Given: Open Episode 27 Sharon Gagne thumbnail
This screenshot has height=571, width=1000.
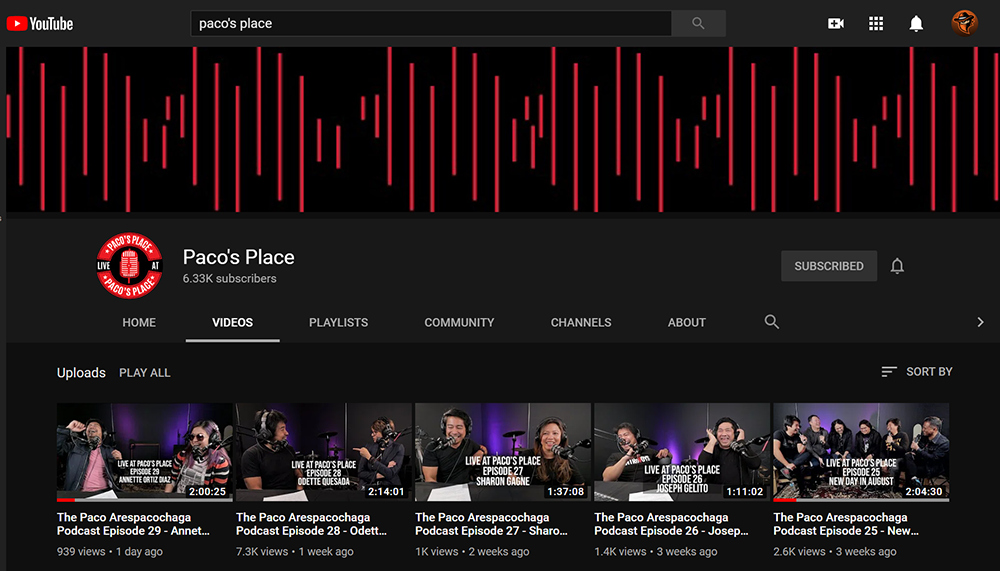Looking at the screenshot, I should coord(503,452).
